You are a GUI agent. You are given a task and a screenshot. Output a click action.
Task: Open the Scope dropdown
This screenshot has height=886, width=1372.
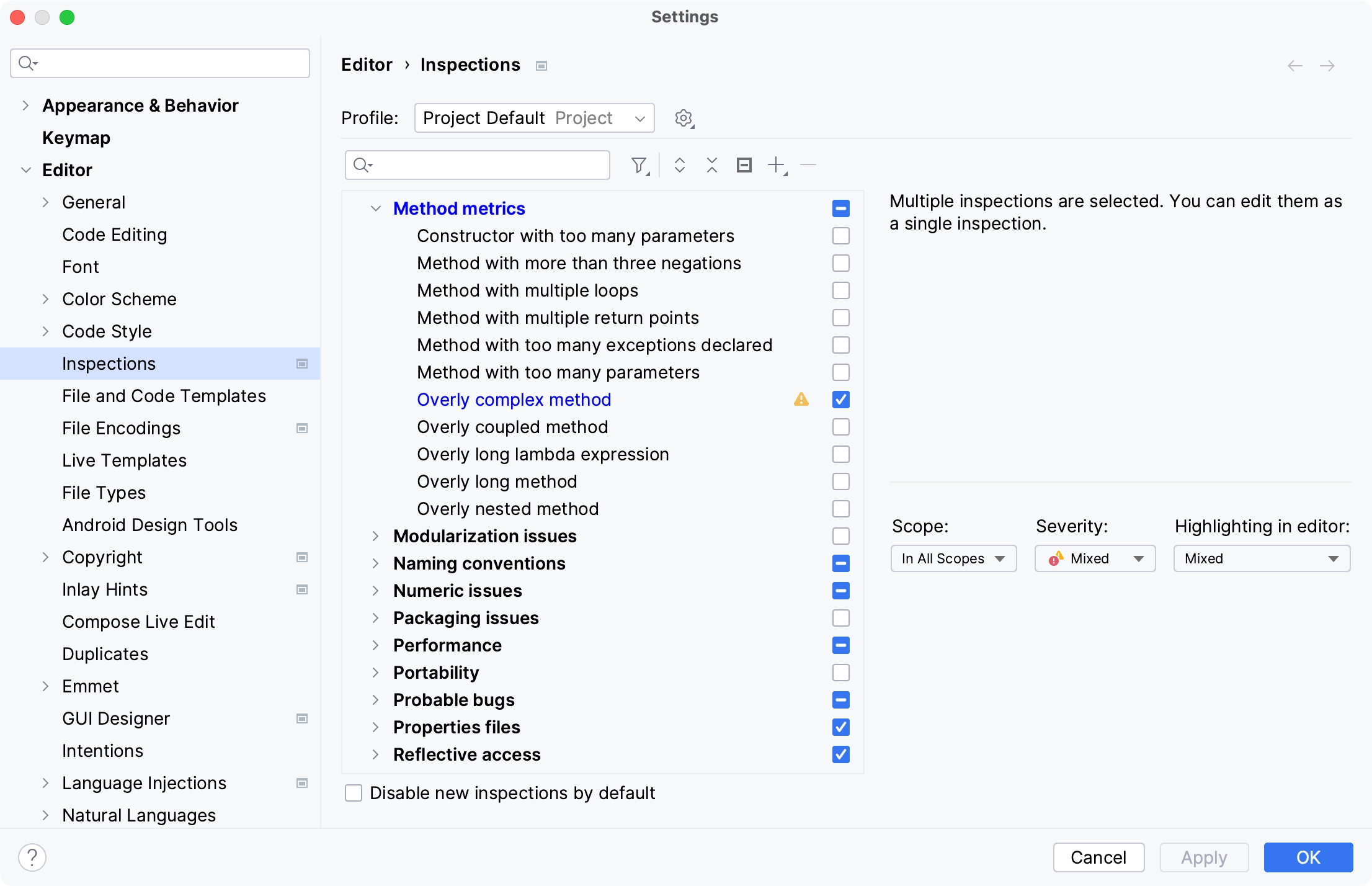tap(950, 558)
